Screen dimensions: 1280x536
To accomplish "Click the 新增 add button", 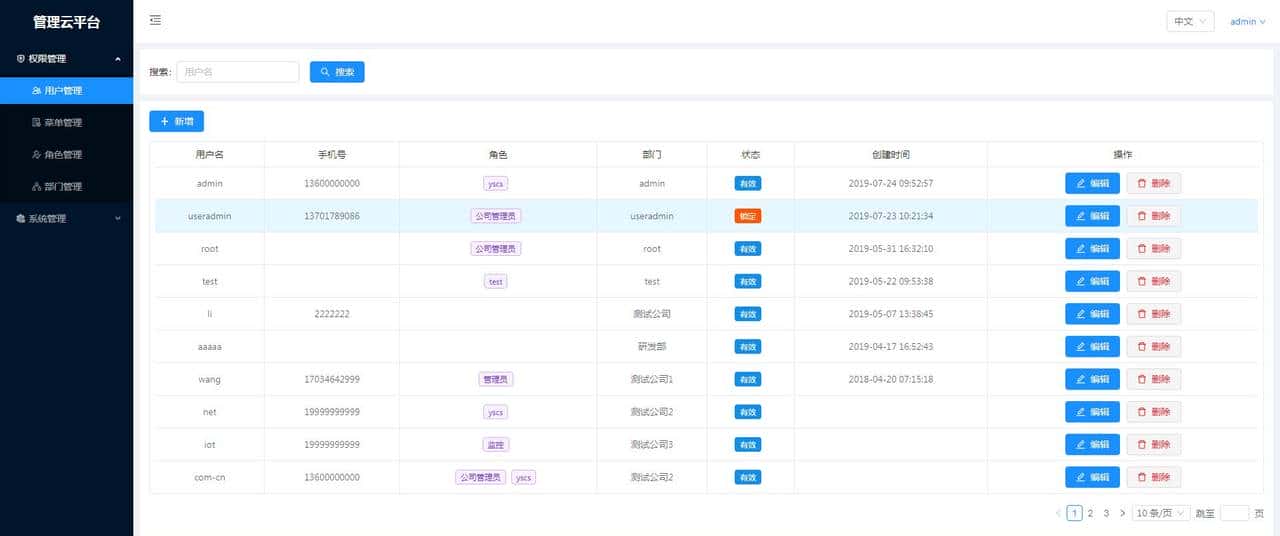I will 176,121.
